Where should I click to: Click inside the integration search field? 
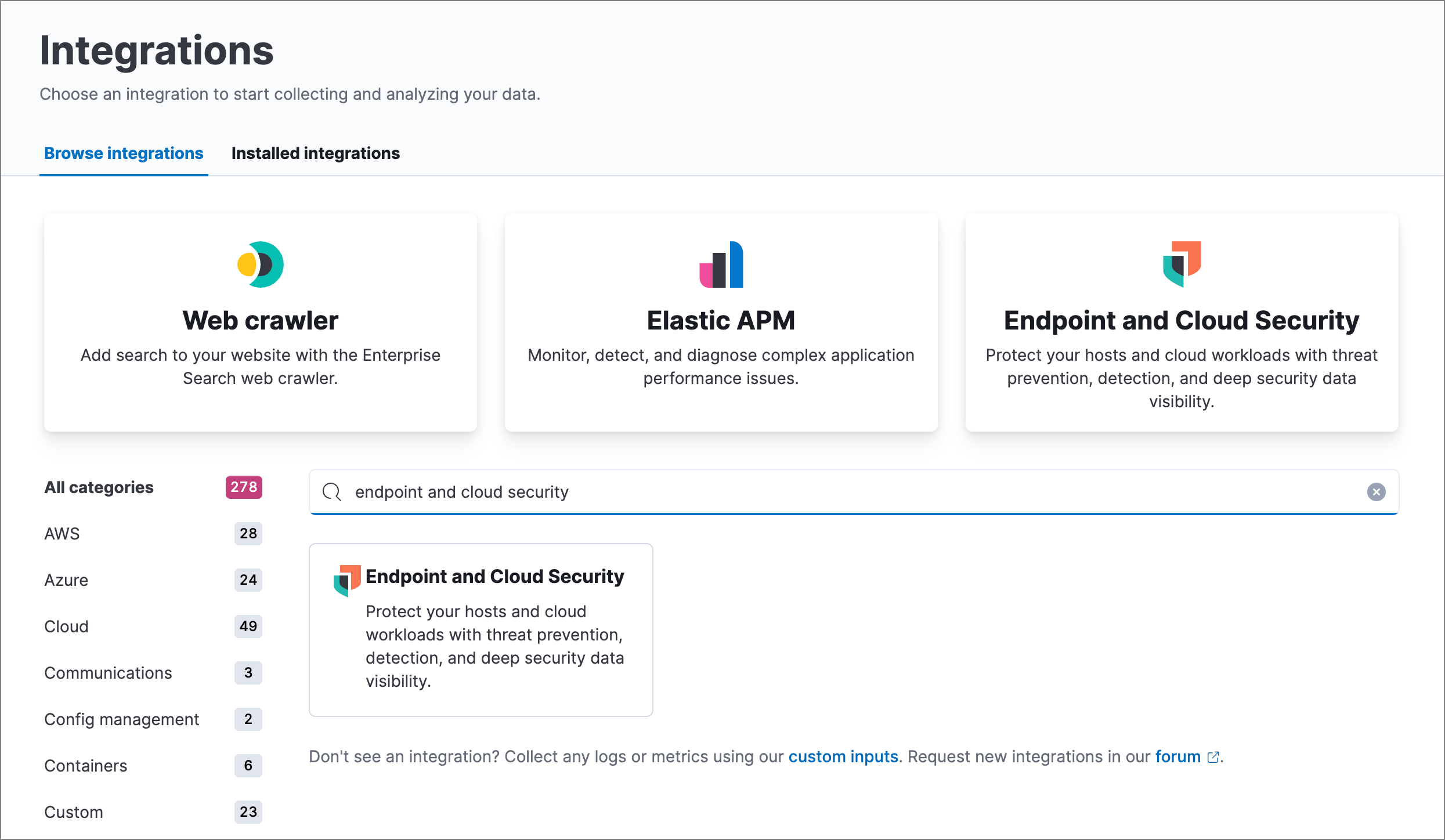click(696, 492)
